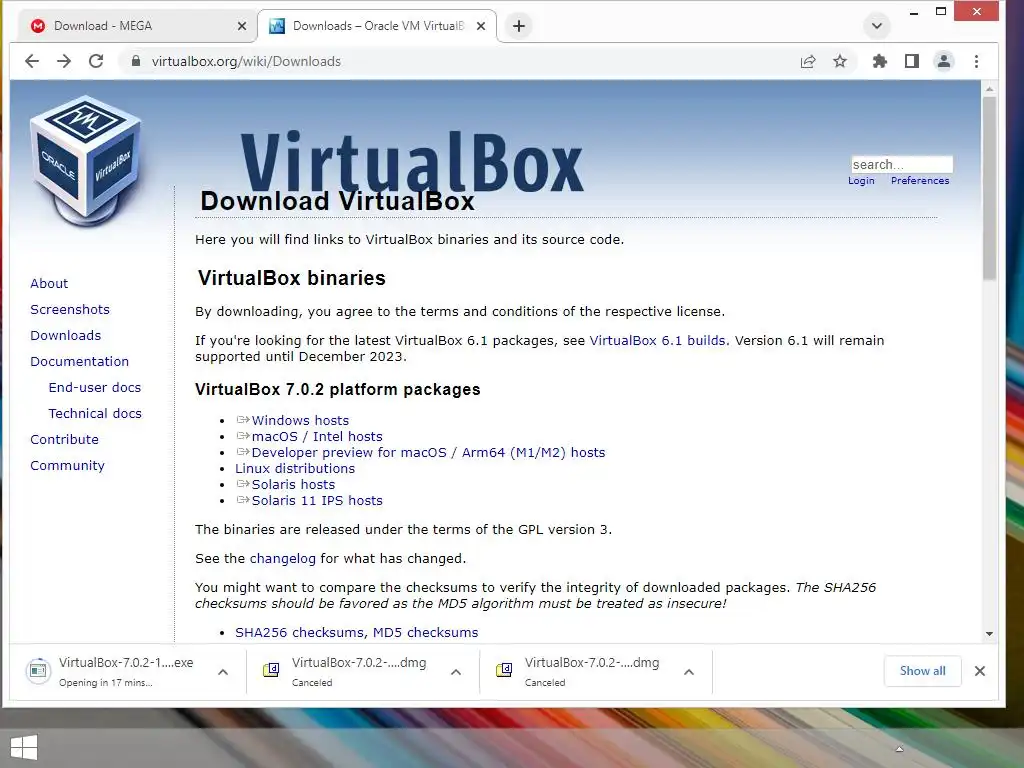Screen dimensions: 1024x768
Task: Show hidden system tray icons
Action: pos(899,749)
